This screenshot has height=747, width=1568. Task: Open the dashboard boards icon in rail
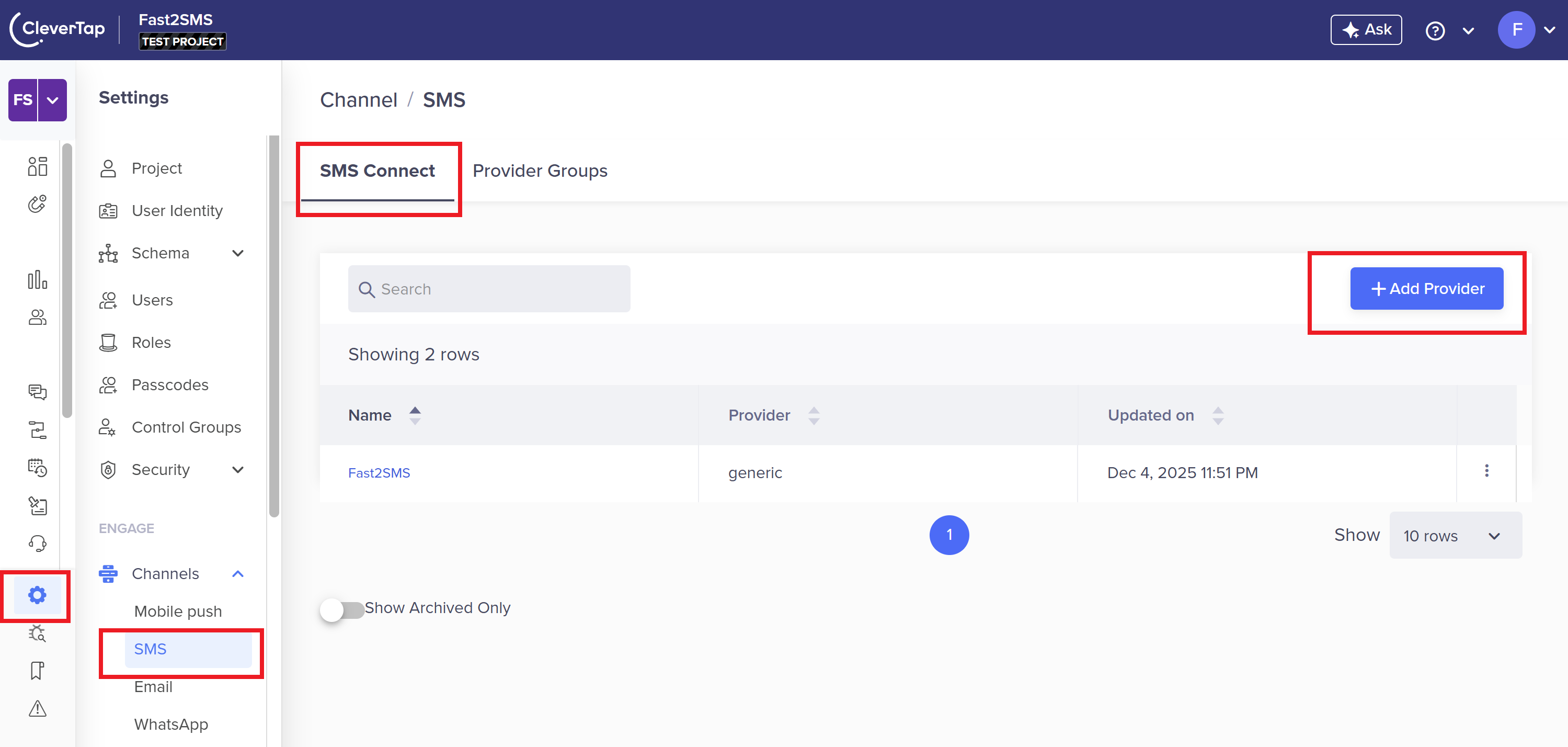[37, 166]
